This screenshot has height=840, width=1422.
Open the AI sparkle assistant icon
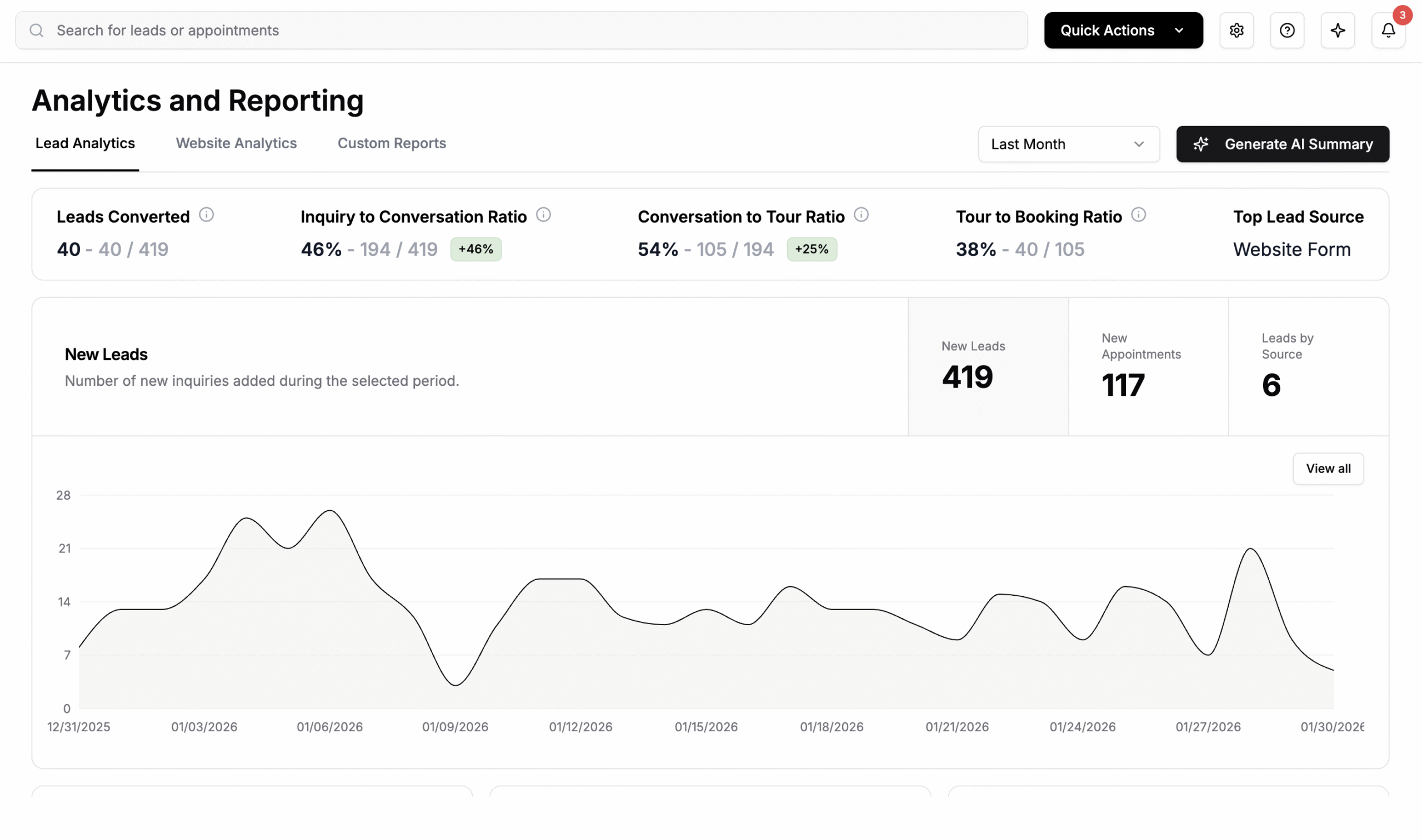click(1338, 31)
